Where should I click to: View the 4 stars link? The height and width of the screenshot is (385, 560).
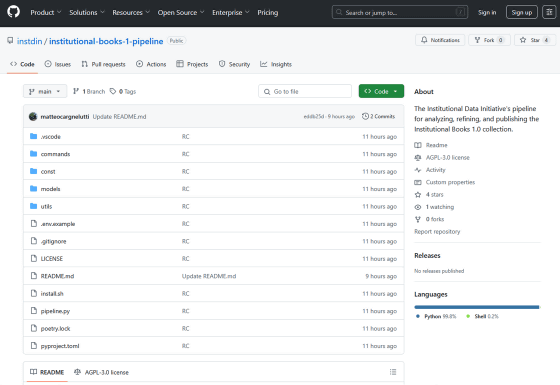429,195
